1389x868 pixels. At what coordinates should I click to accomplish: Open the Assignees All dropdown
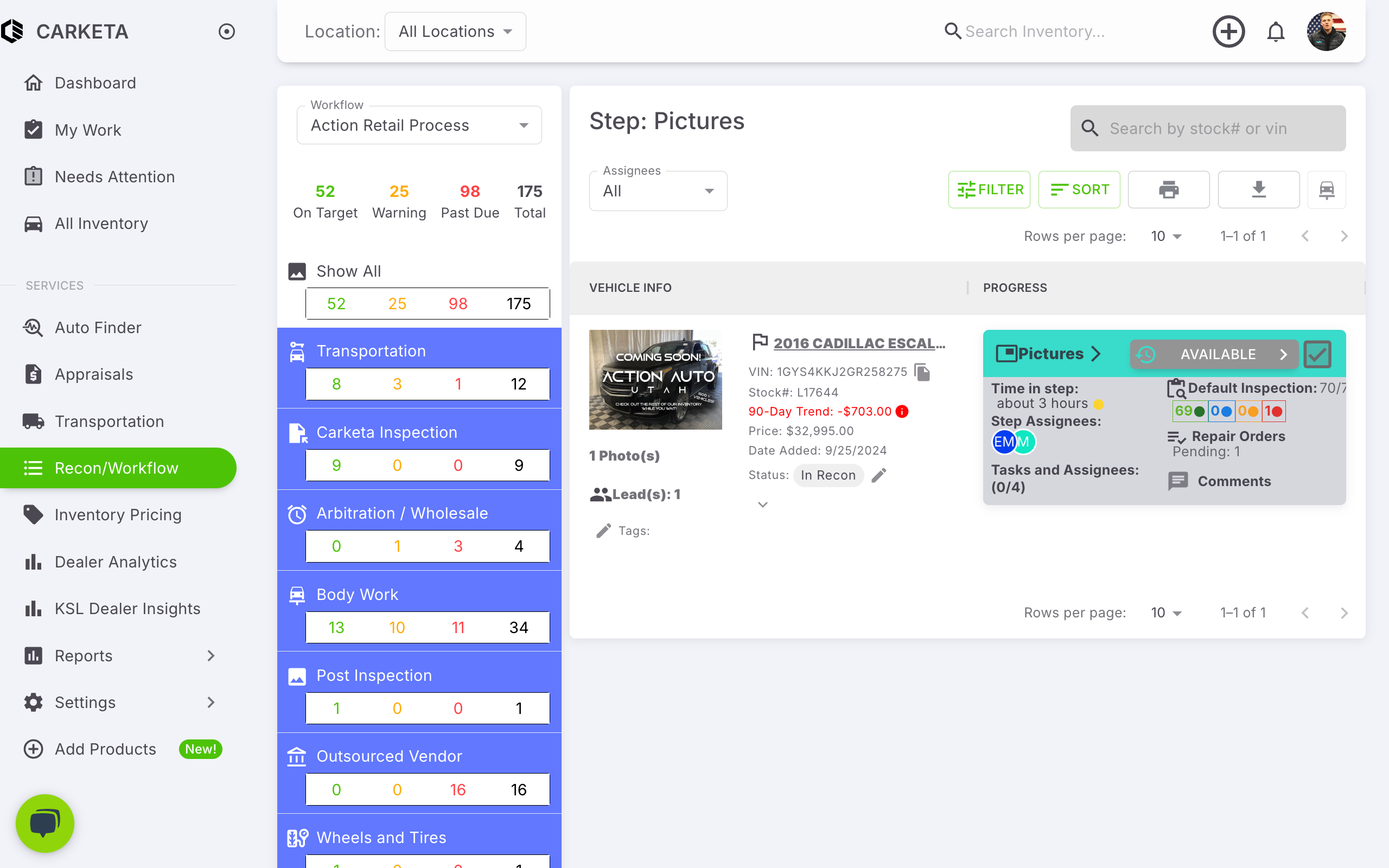pyautogui.click(x=658, y=191)
